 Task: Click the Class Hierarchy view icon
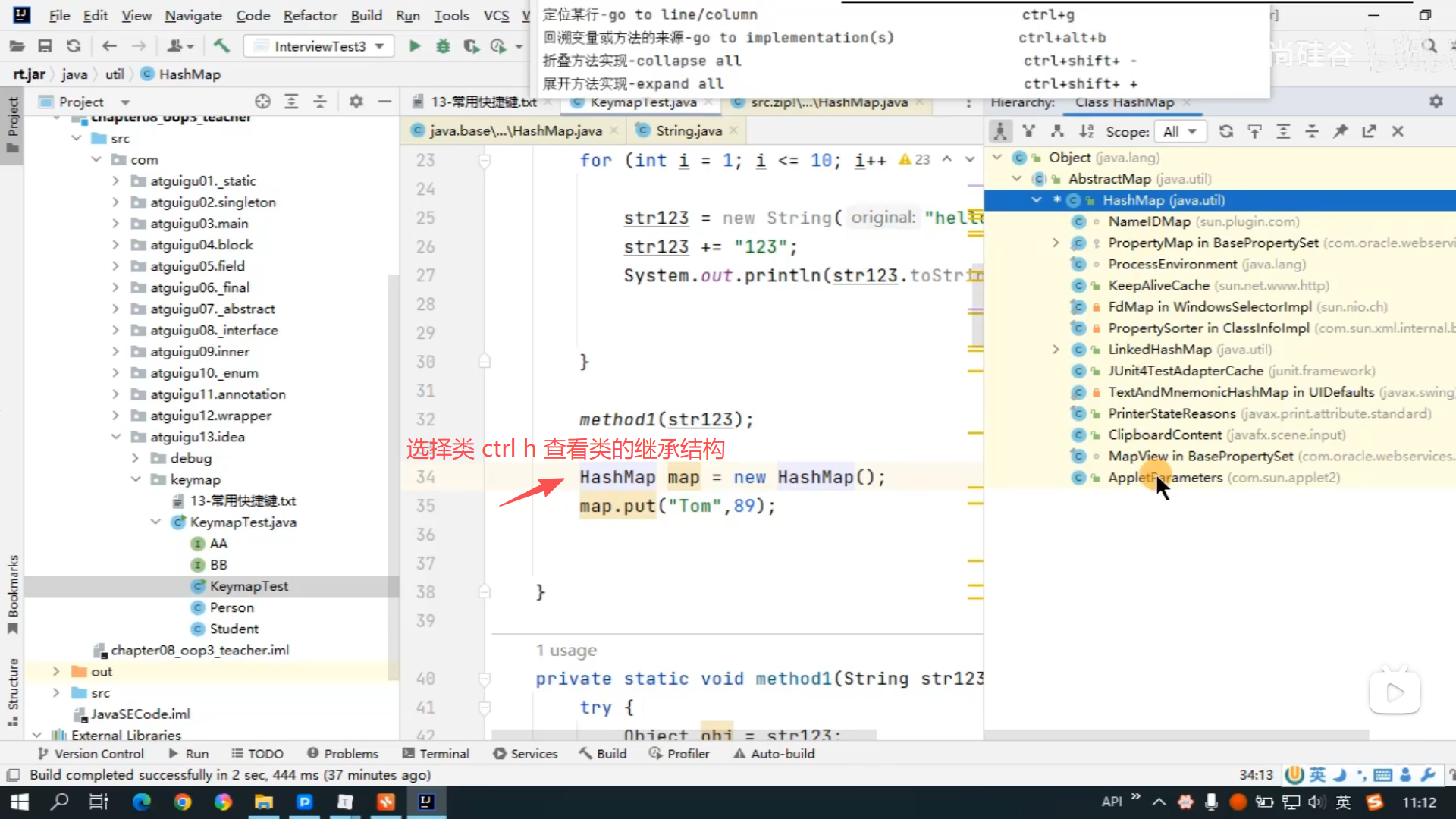1000,131
